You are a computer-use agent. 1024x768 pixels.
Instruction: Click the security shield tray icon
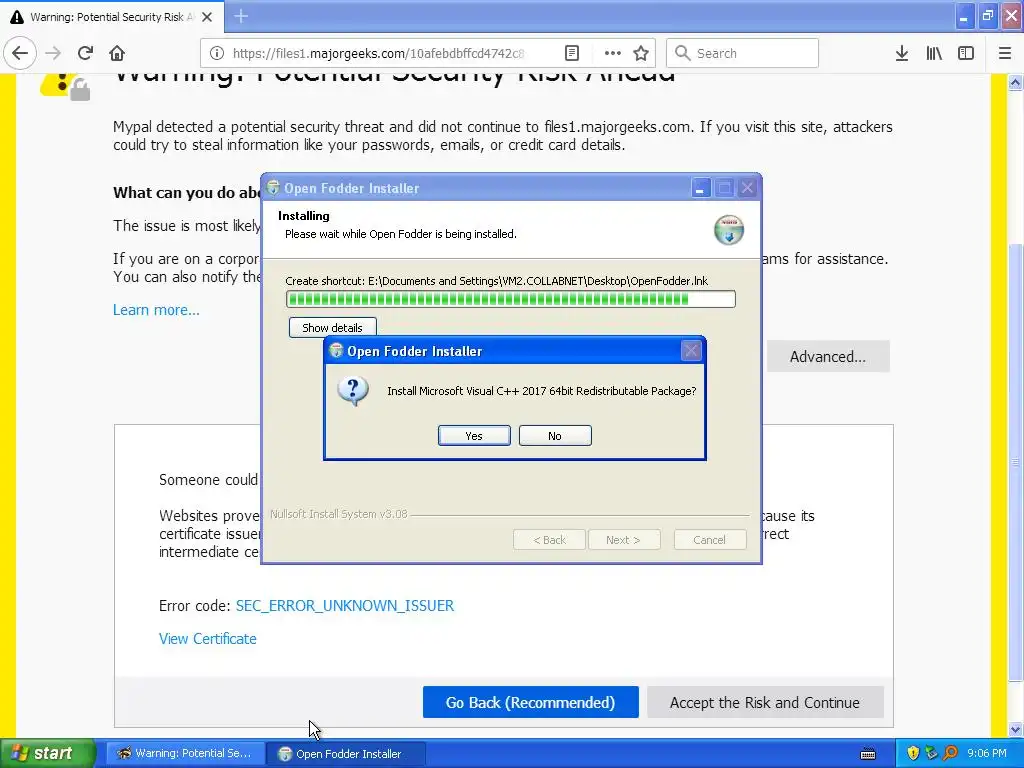[913, 753]
